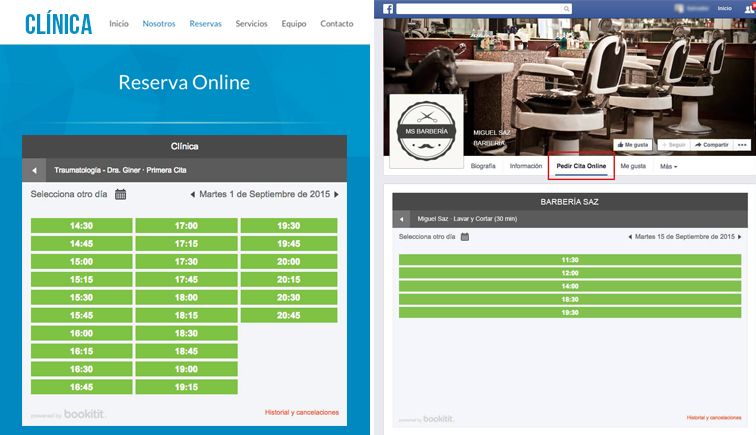Choose the 16:00 time slot
The width and height of the screenshot is (756, 435).
pos(81,333)
